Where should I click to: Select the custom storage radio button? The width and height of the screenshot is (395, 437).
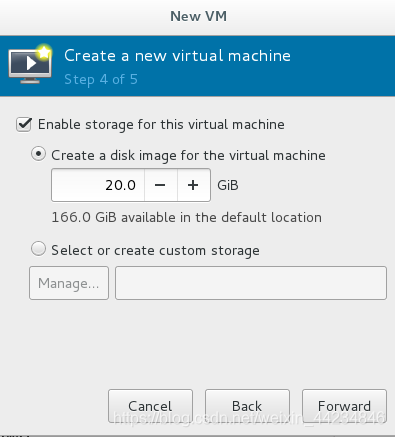38,249
